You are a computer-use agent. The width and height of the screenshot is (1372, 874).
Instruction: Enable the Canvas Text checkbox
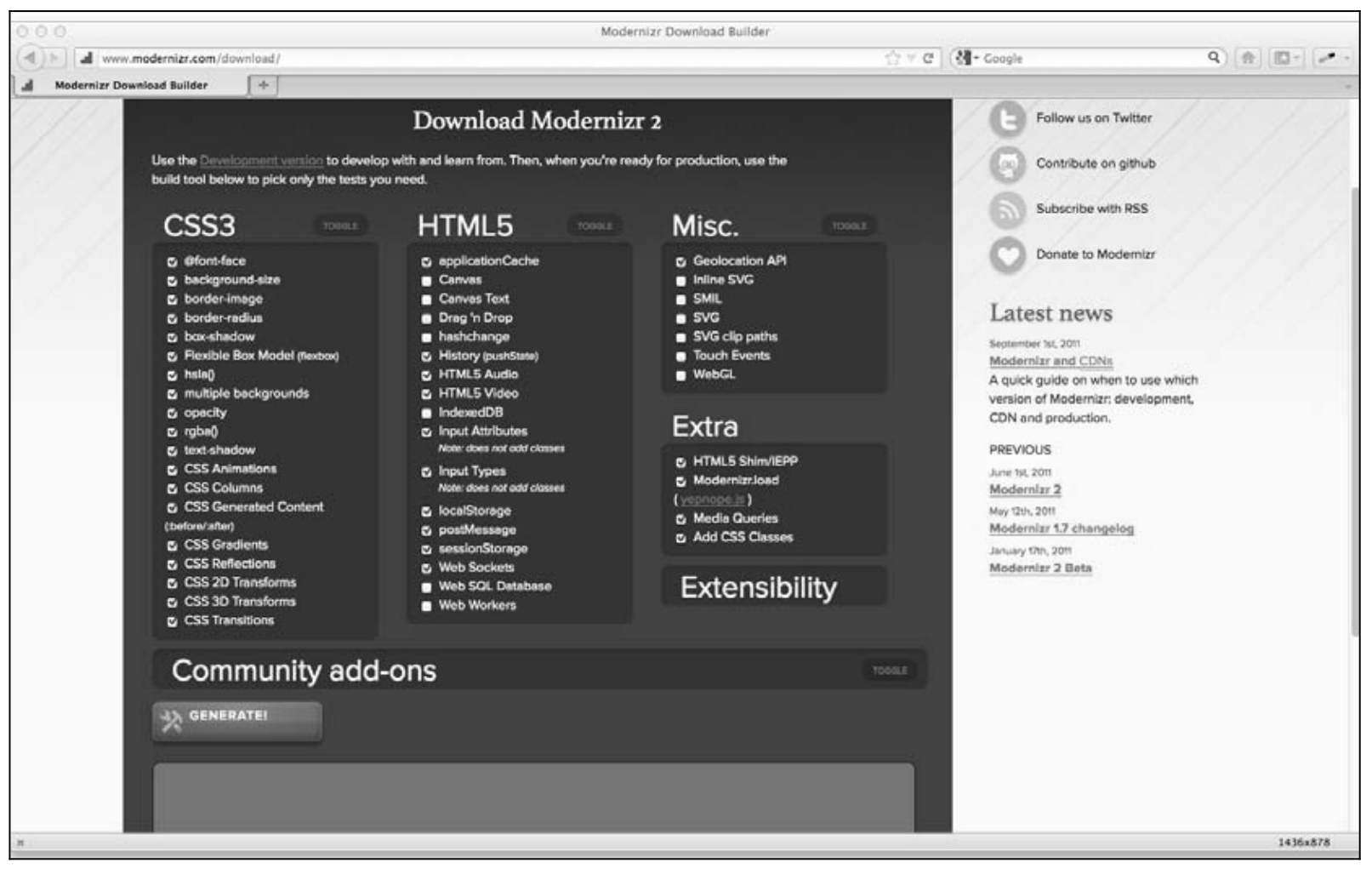pyautogui.click(x=426, y=300)
